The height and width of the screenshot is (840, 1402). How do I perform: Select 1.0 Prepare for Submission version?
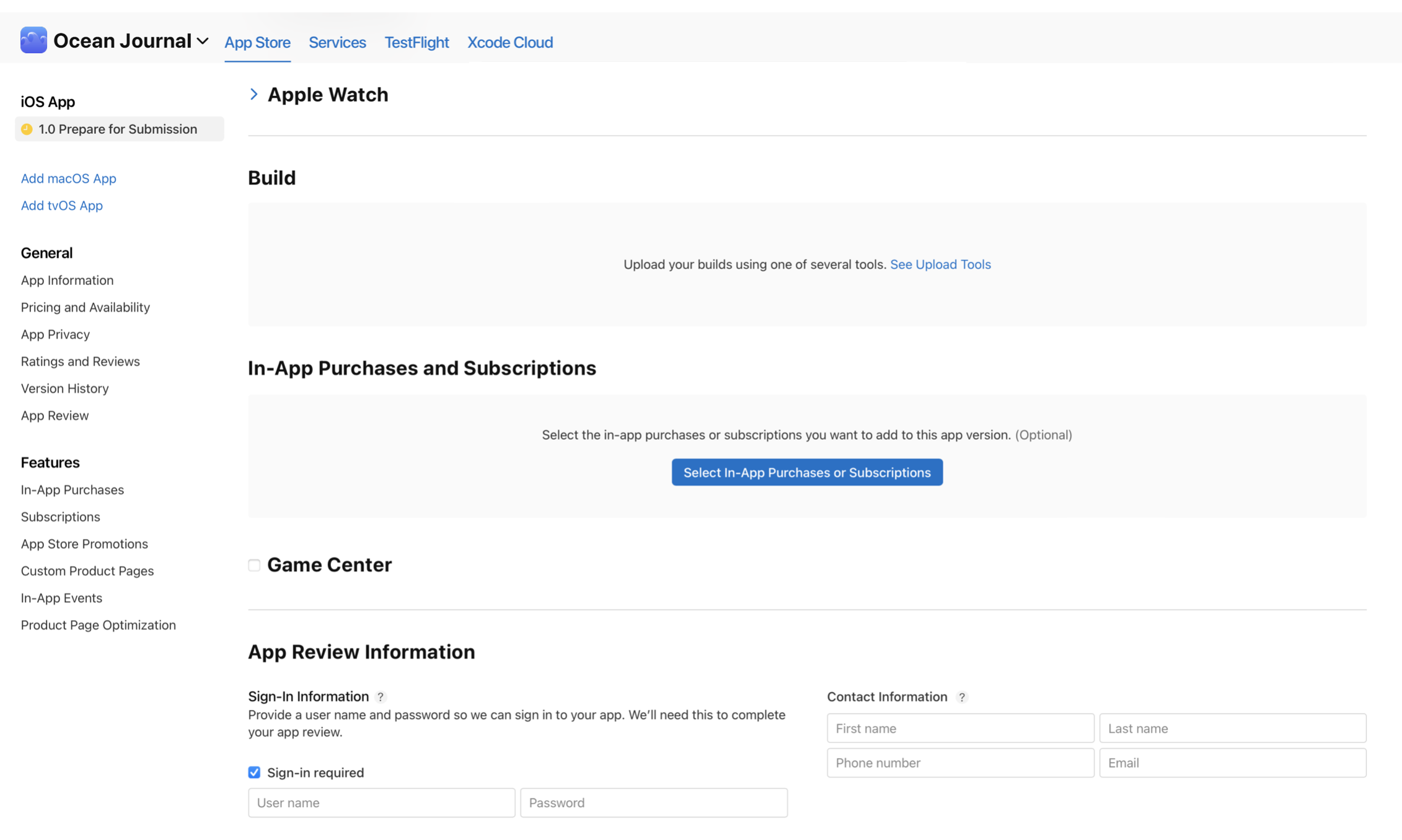pos(120,129)
